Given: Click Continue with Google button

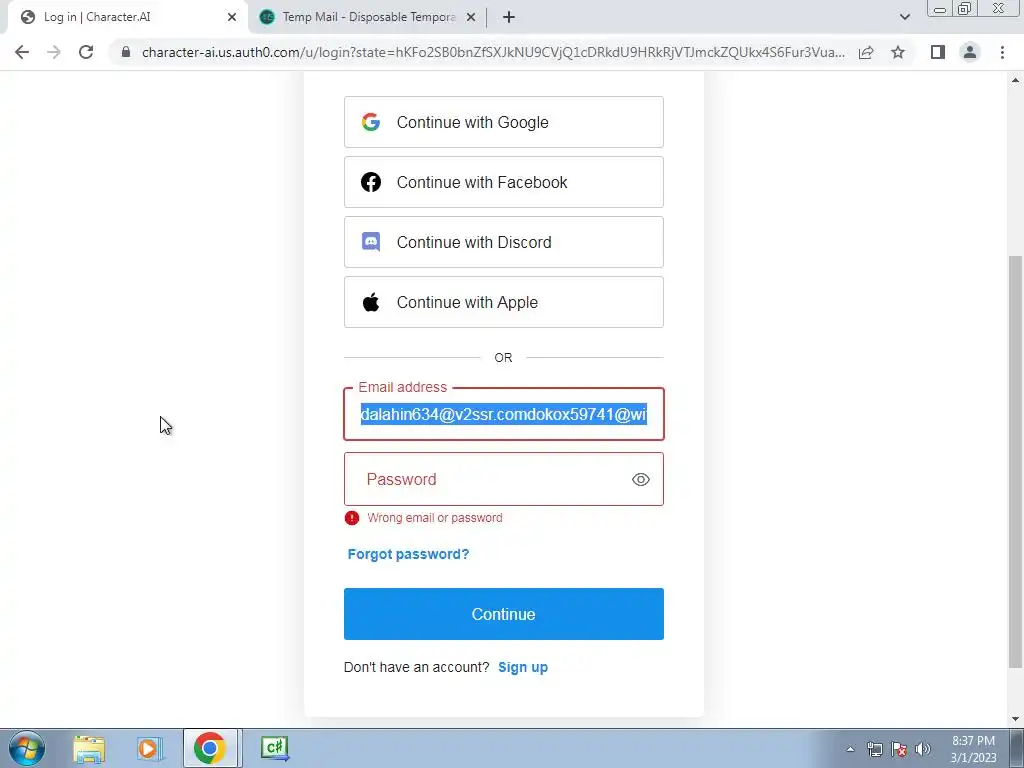Looking at the screenshot, I should click(504, 122).
